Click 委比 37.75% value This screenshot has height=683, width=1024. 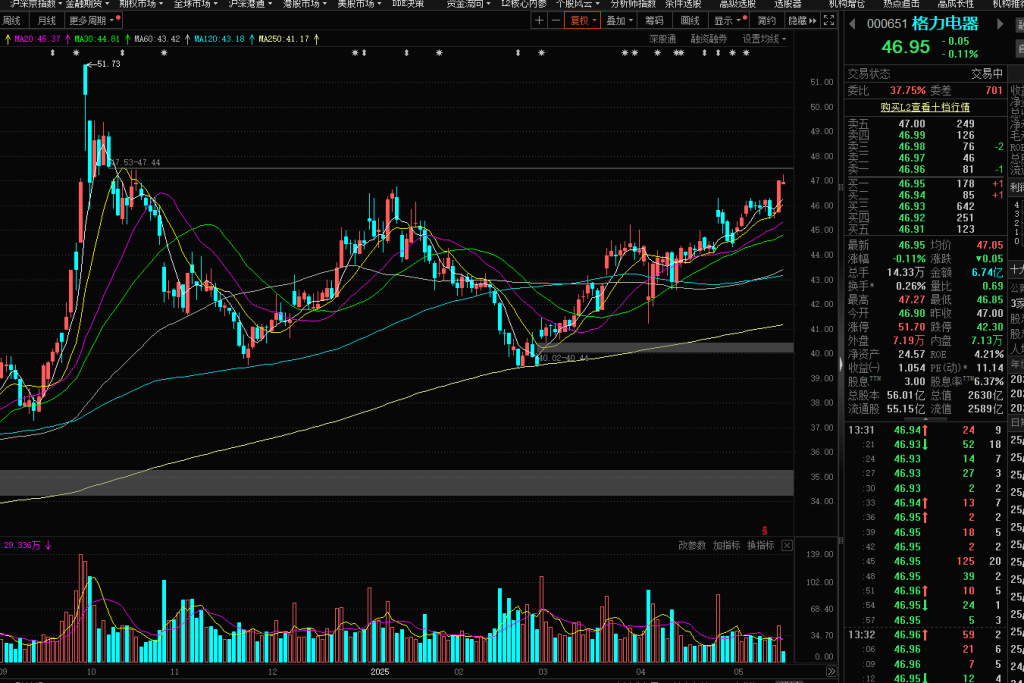pyautogui.click(x=908, y=91)
